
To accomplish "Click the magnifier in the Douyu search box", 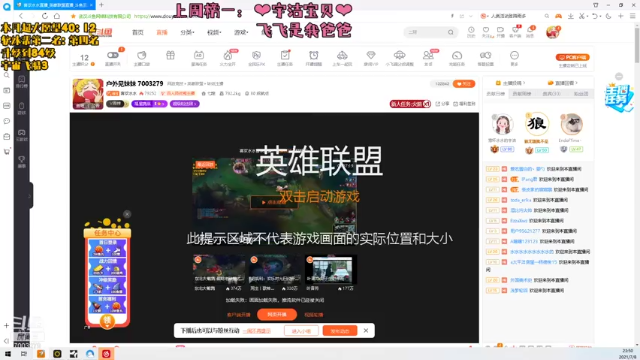I will click(451, 32).
